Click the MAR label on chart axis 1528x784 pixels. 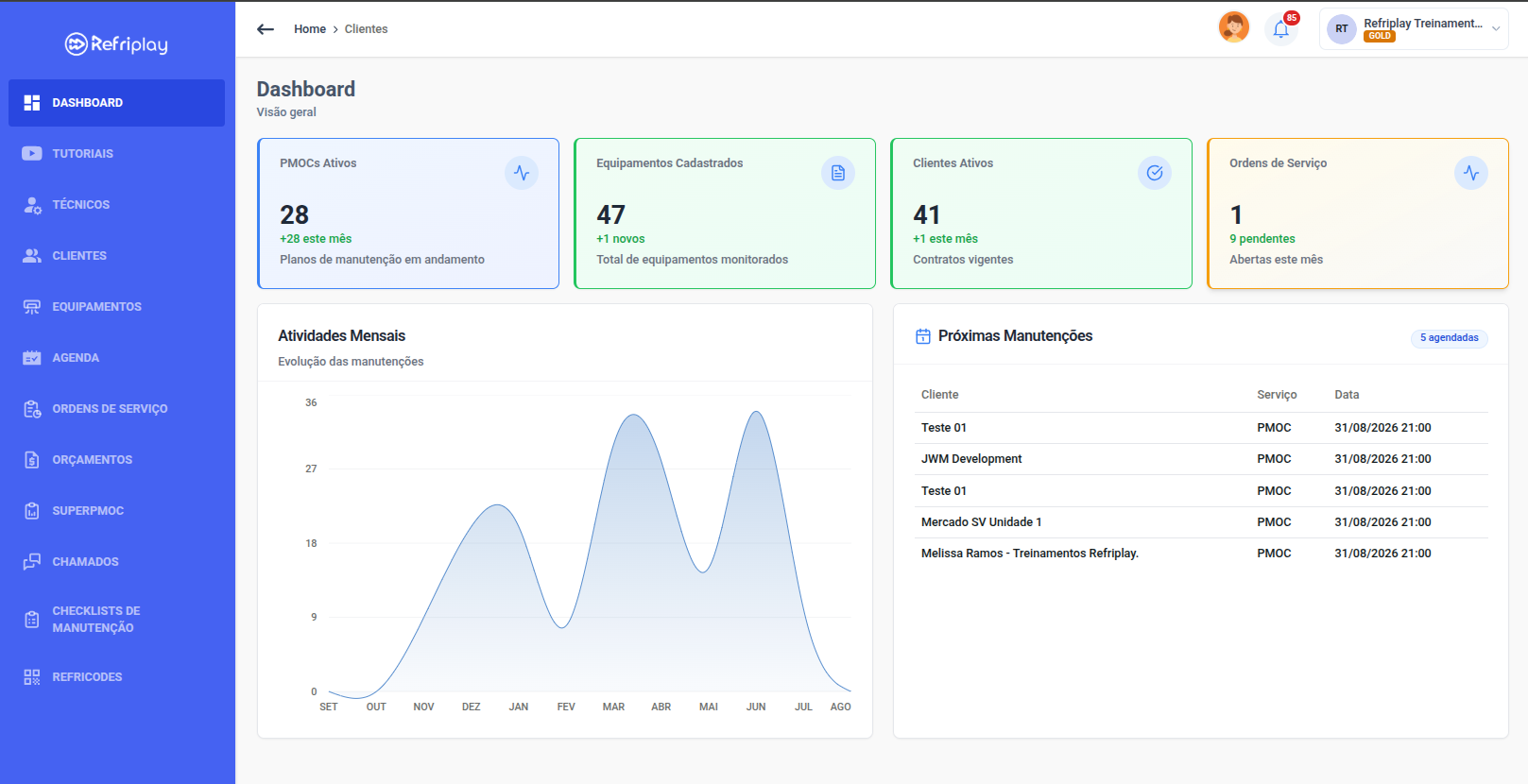(613, 707)
